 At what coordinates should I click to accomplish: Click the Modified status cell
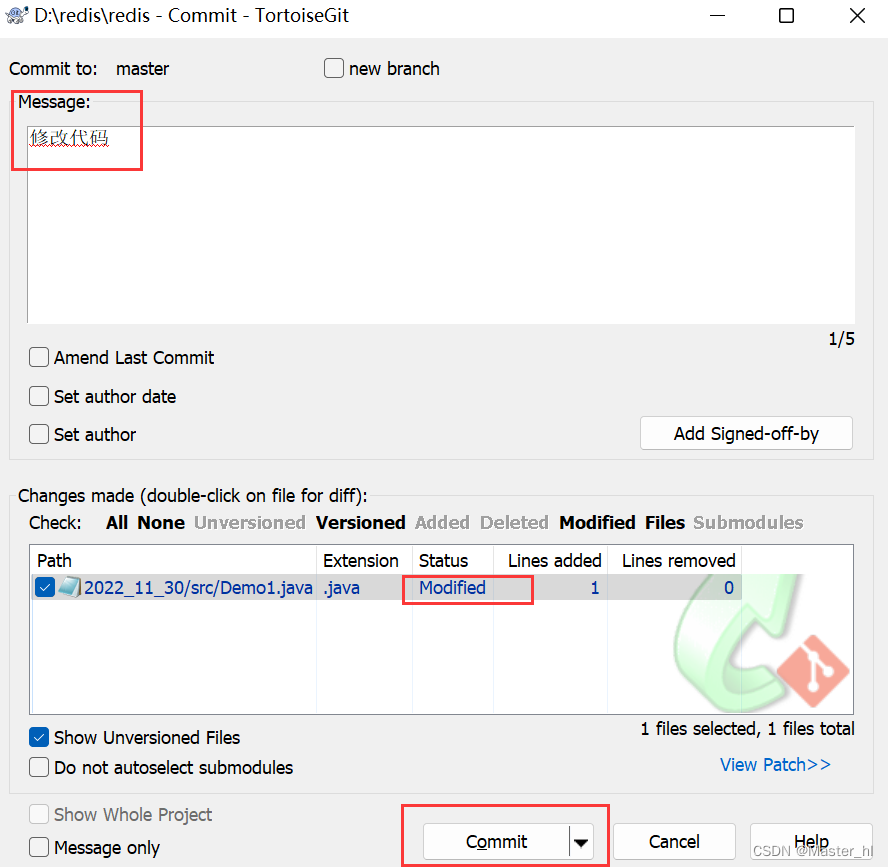coord(452,587)
